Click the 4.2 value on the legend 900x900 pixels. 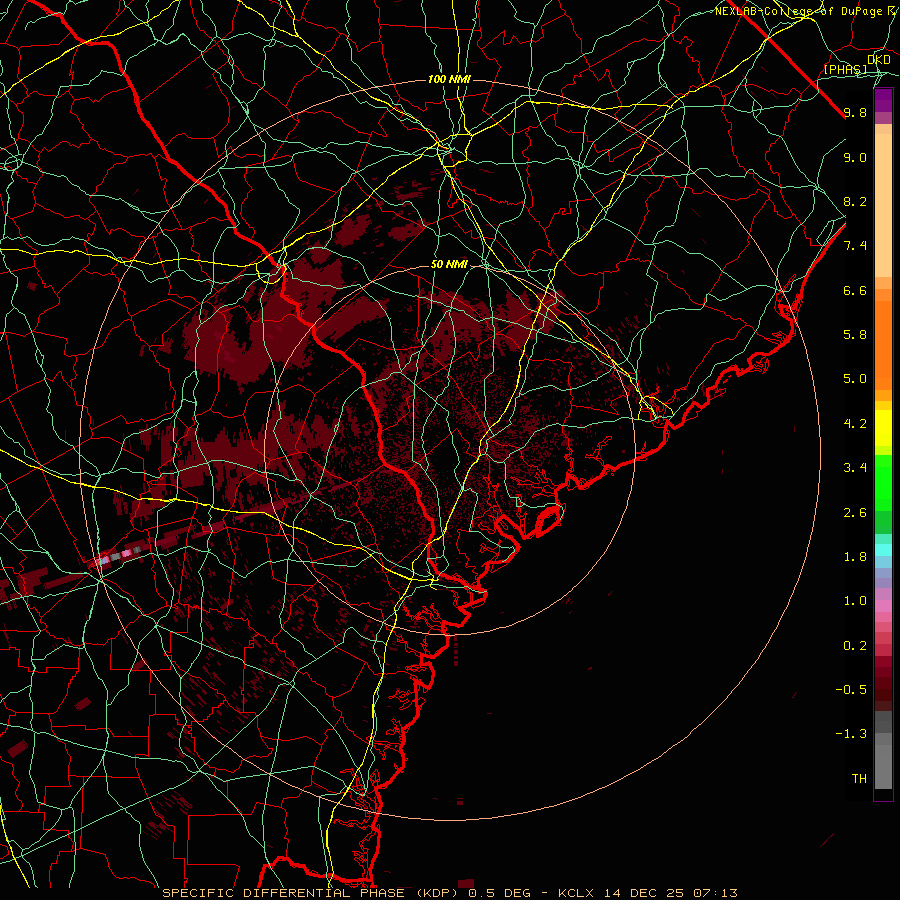click(x=855, y=424)
